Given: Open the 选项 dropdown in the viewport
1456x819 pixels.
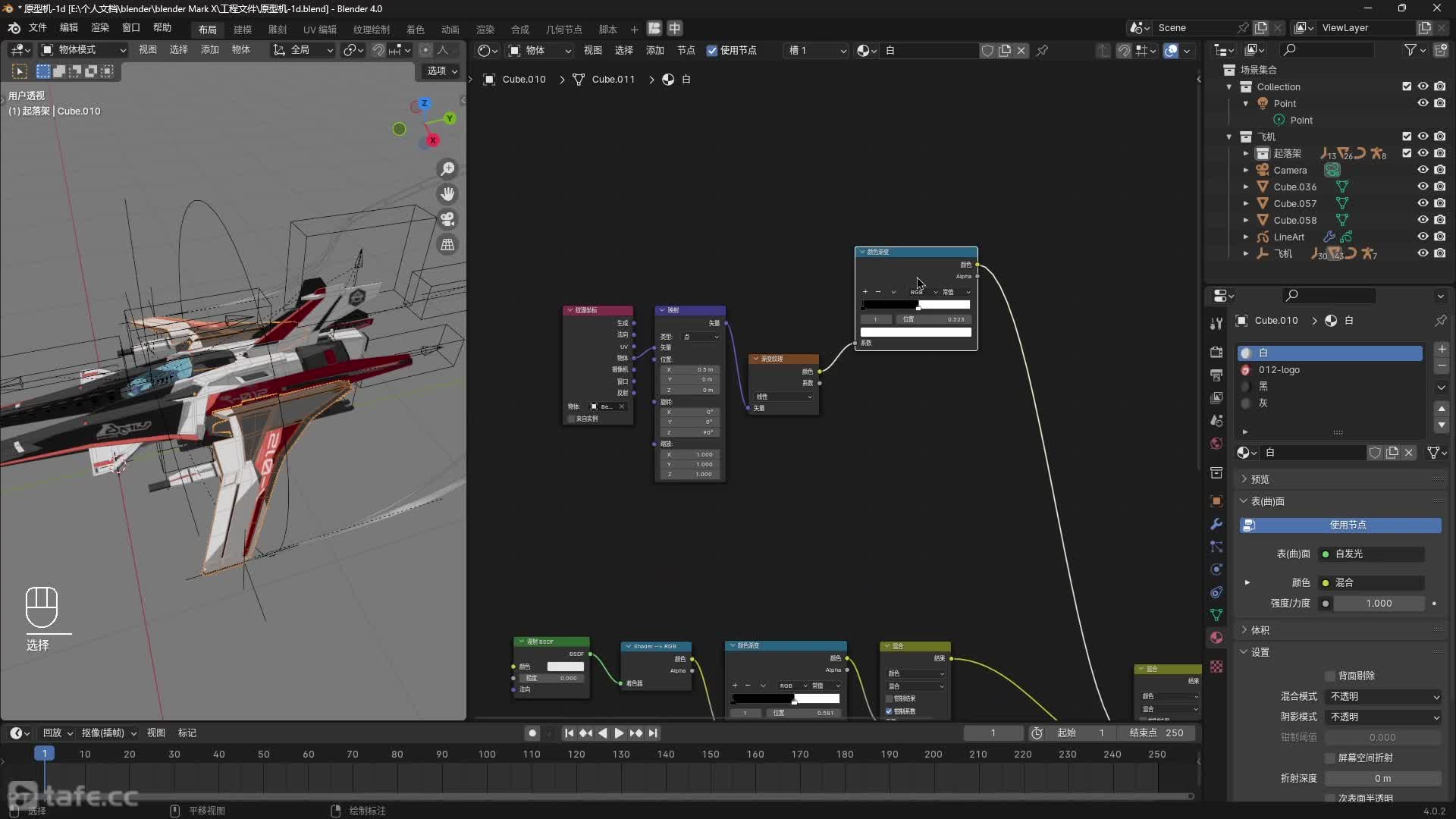Looking at the screenshot, I should click(441, 71).
